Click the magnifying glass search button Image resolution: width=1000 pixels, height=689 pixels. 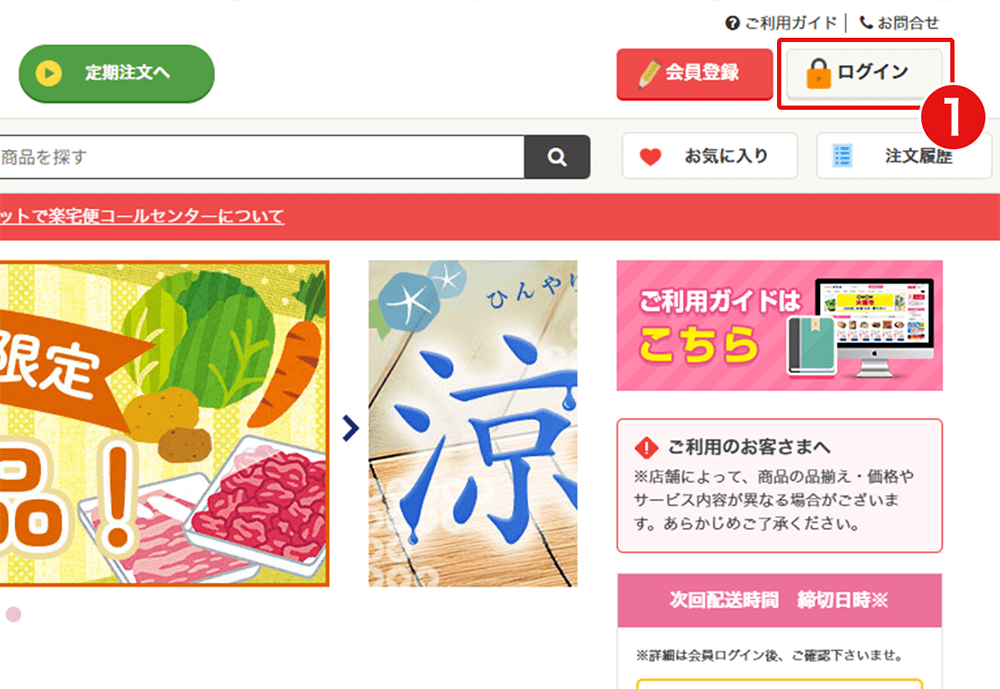pyautogui.click(x=557, y=157)
